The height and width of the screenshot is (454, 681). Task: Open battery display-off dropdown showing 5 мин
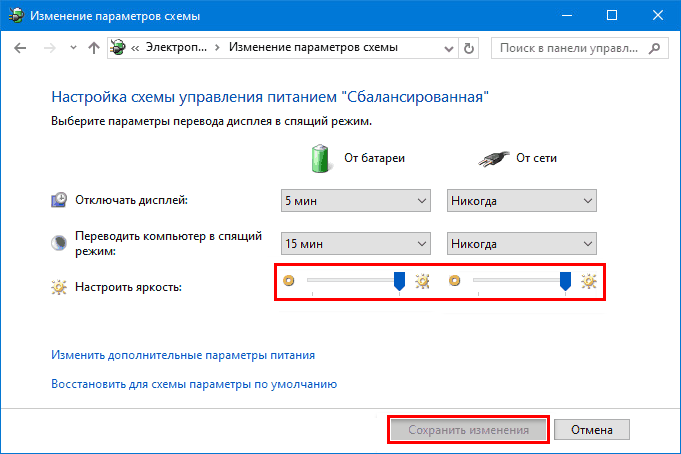(356, 201)
